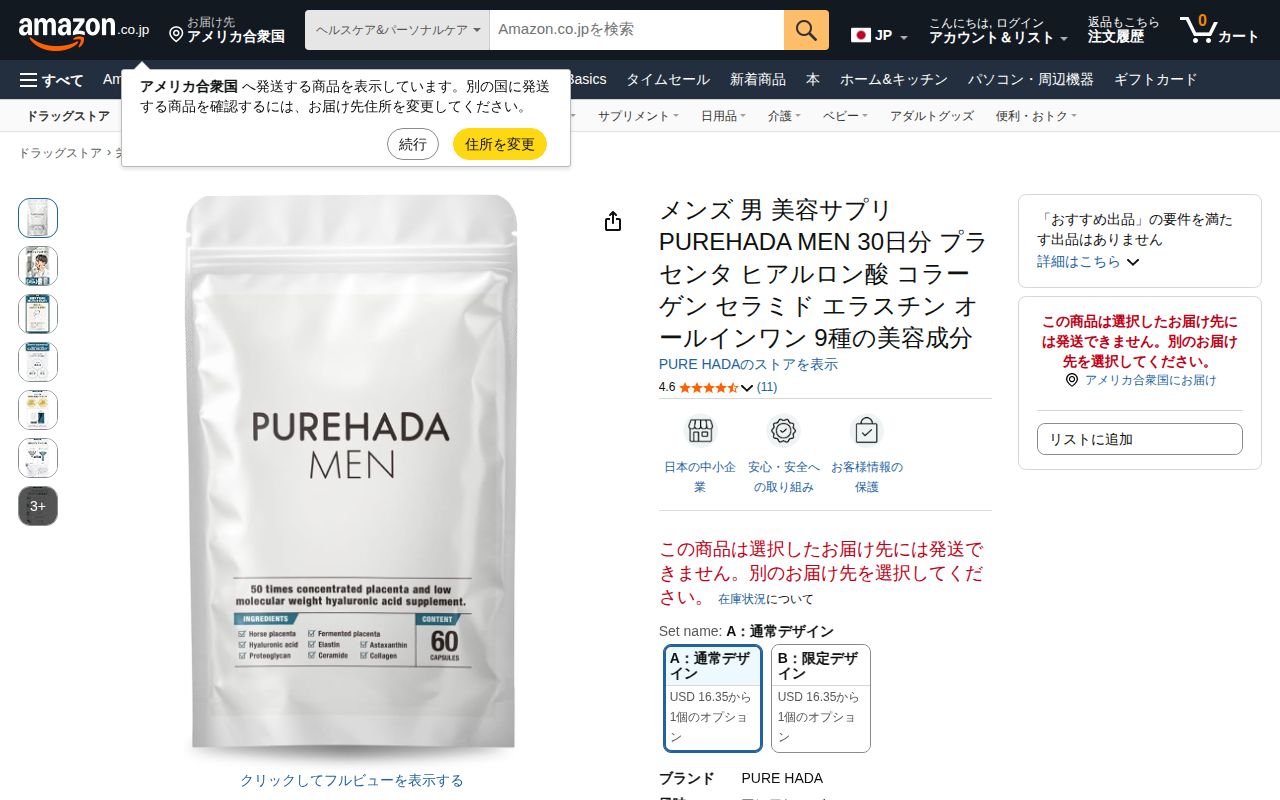
Task: Expand the 詳細はこちら chevron
Action: tap(1133, 262)
